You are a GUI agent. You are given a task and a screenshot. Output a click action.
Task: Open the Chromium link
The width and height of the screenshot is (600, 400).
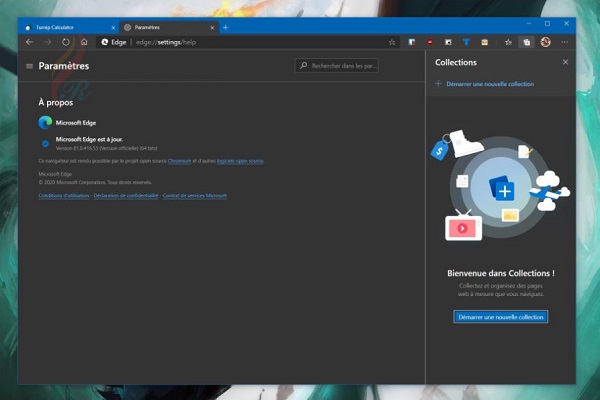click(x=181, y=160)
